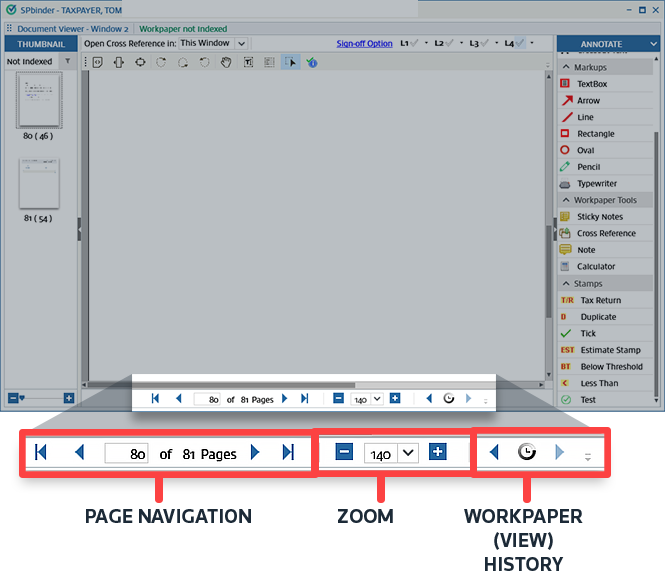
Task: Open the L3 sign-off dropdown arrow
Action: tap(497, 43)
